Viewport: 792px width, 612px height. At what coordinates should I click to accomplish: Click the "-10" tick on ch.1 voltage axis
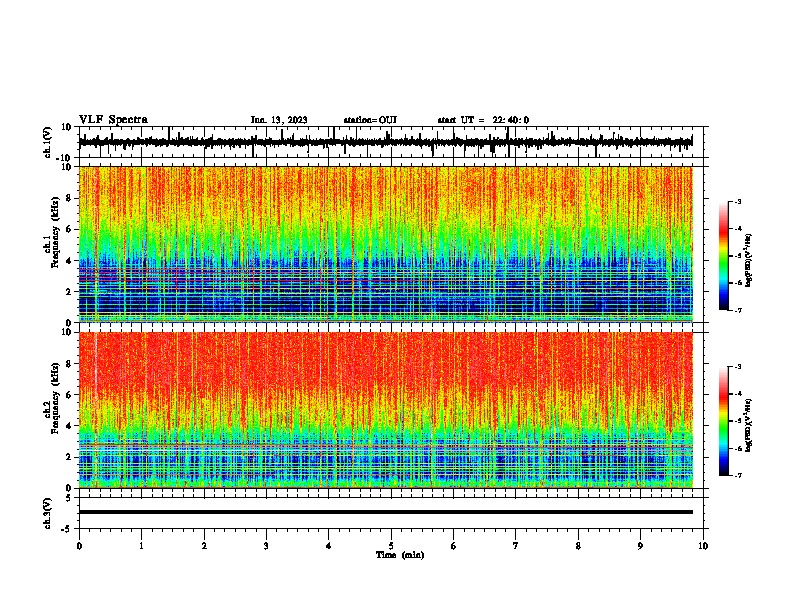[x=65, y=158]
